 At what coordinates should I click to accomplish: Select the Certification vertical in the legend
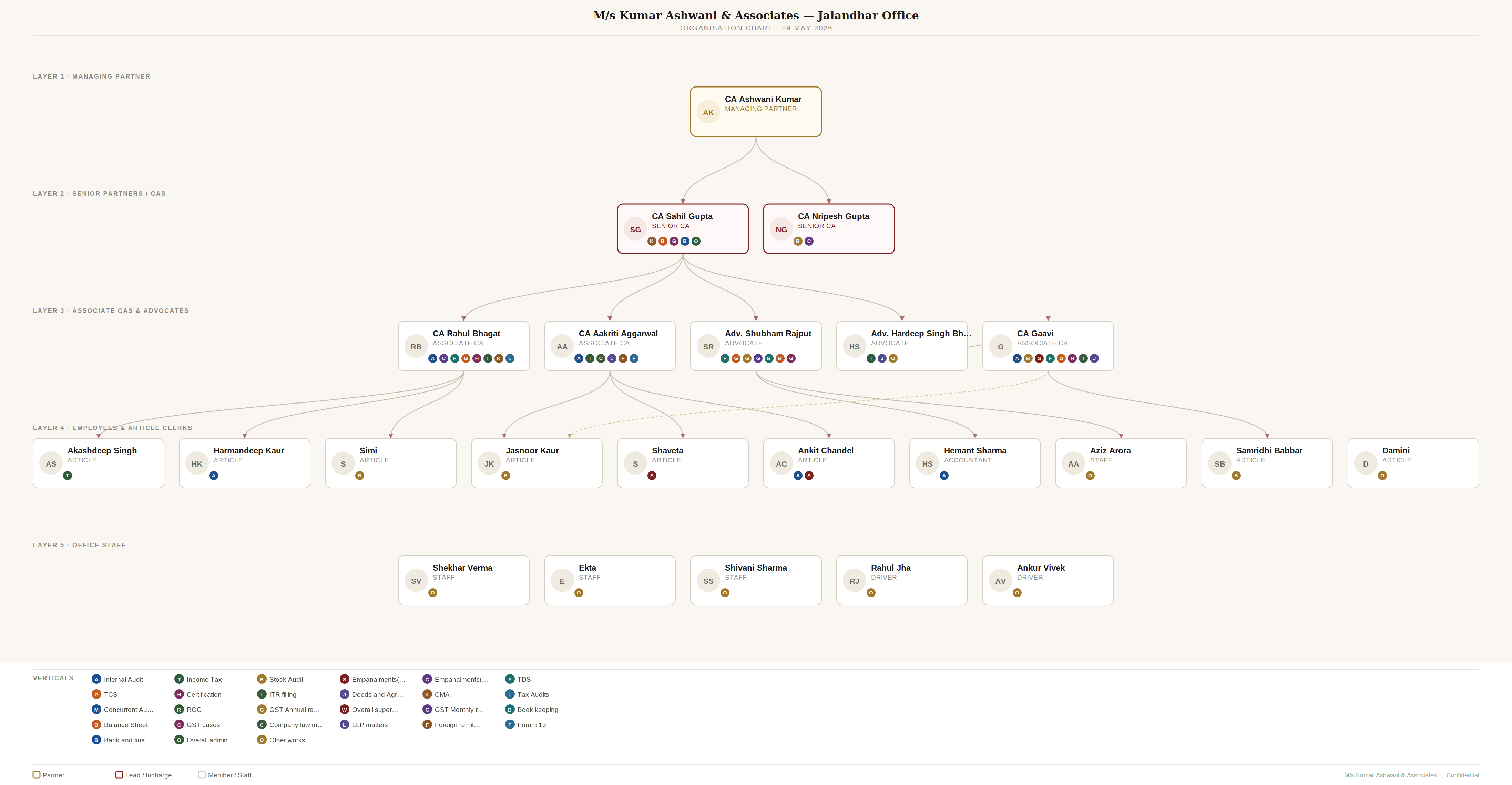[x=198, y=695]
